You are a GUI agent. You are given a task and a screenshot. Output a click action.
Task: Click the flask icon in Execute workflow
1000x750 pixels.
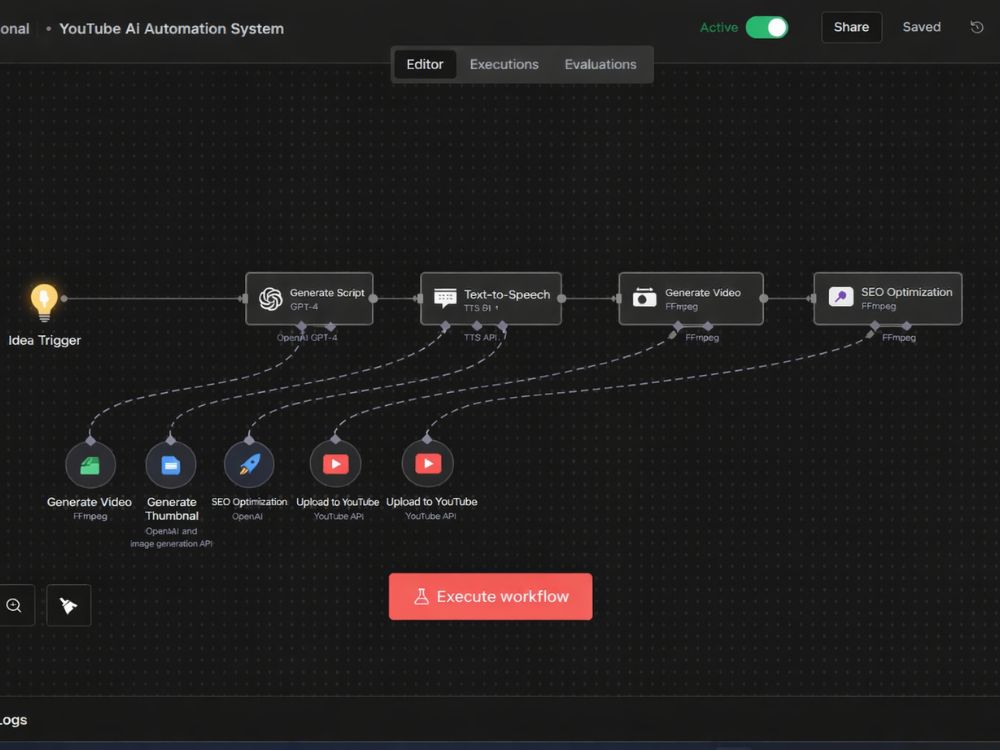[421, 596]
